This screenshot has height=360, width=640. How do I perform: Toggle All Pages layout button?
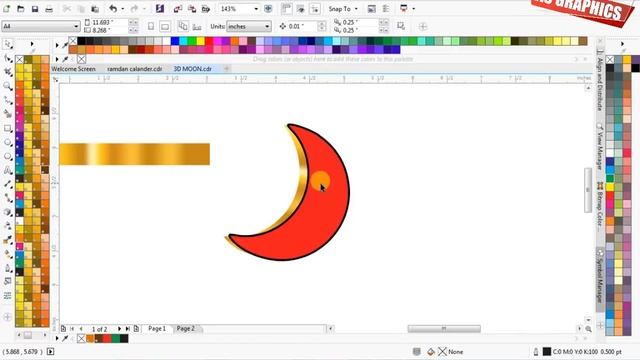pos(183,27)
